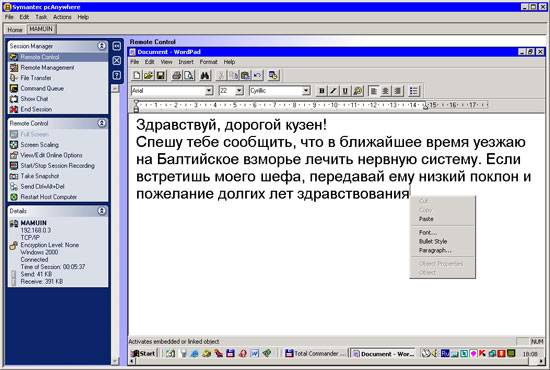Open the font size 22 dropdown
550x370 pixels.
coord(239,91)
